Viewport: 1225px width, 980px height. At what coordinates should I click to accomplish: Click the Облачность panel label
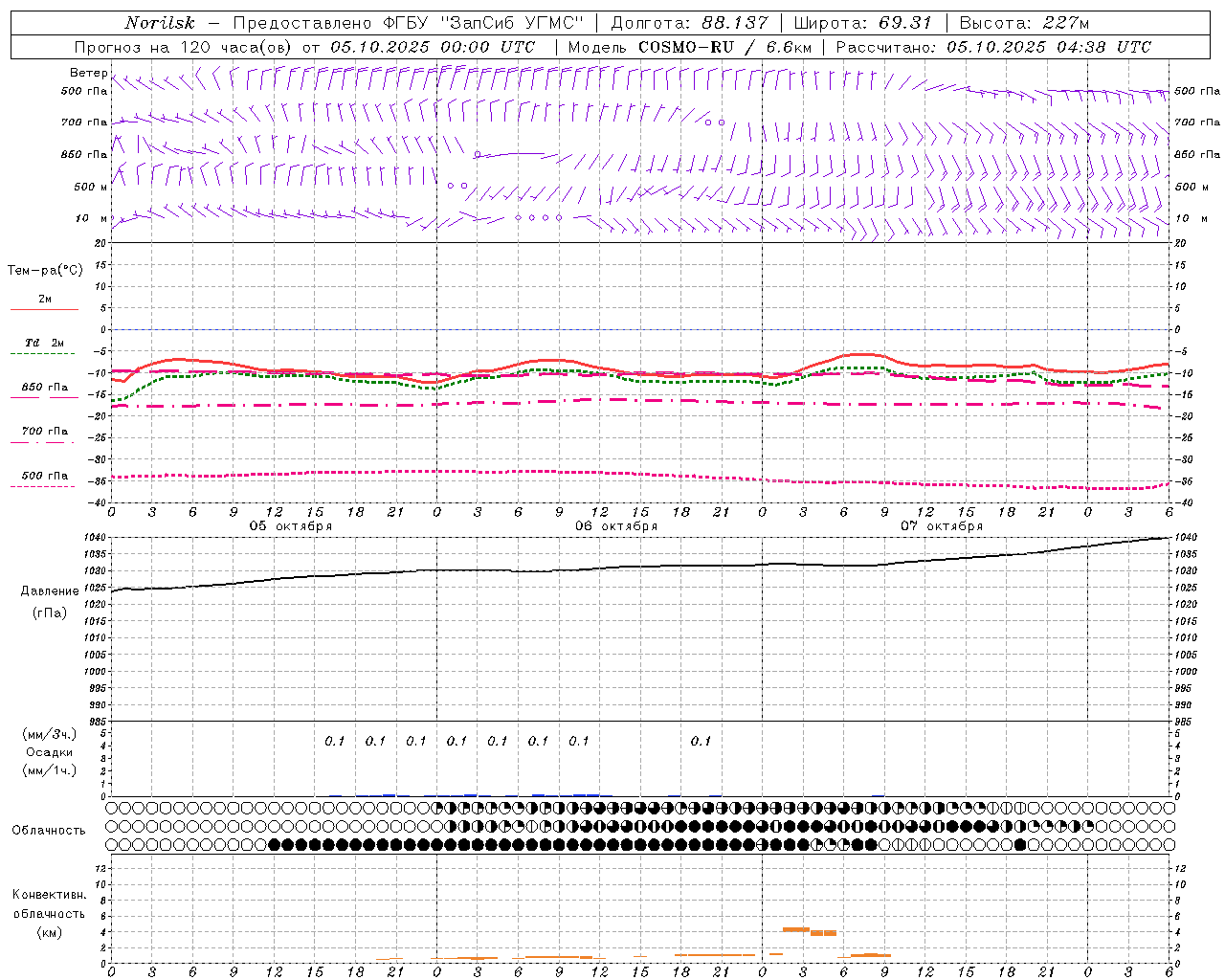pos(49,831)
